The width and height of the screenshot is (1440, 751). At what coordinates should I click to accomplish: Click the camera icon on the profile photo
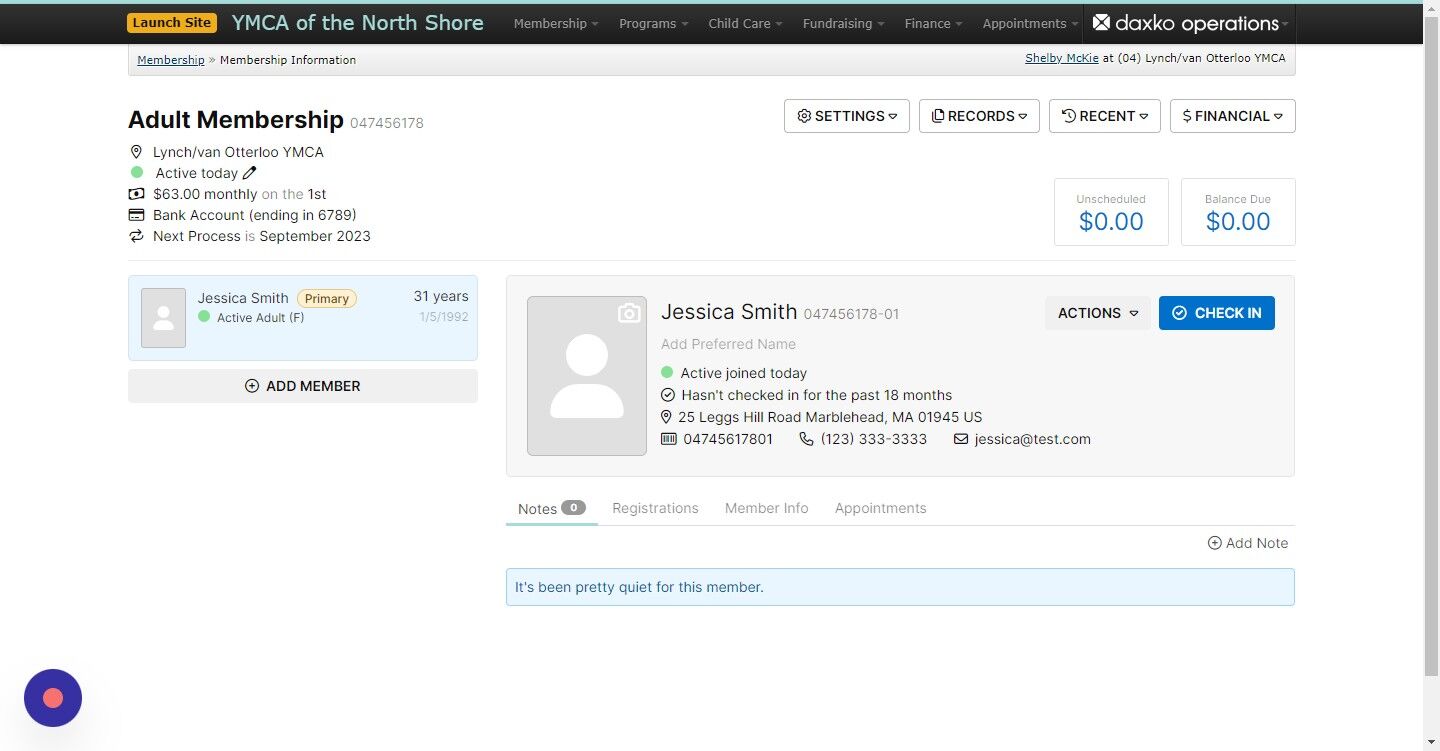point(629,314)
